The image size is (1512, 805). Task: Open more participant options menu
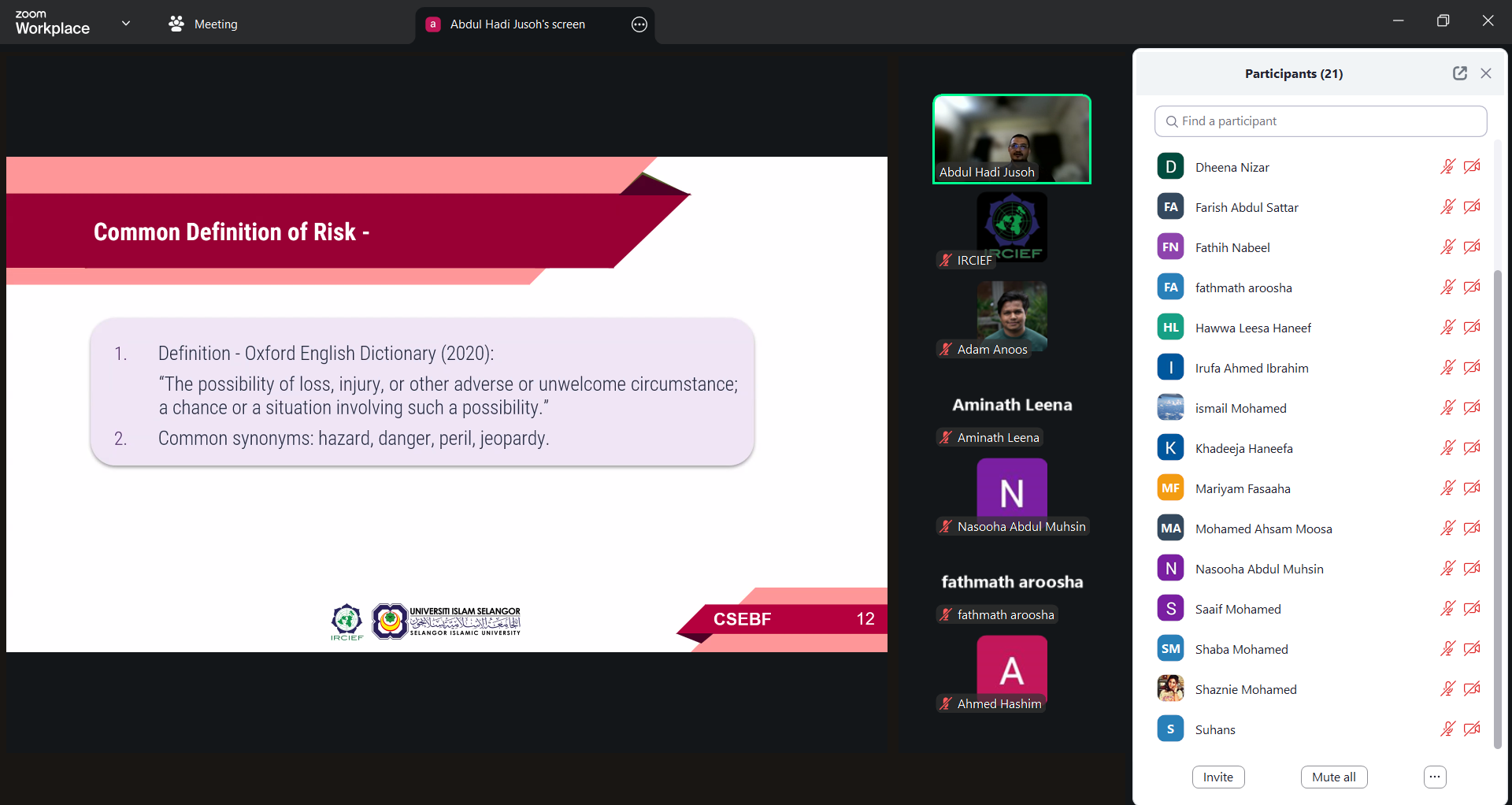pos(1435,777)
